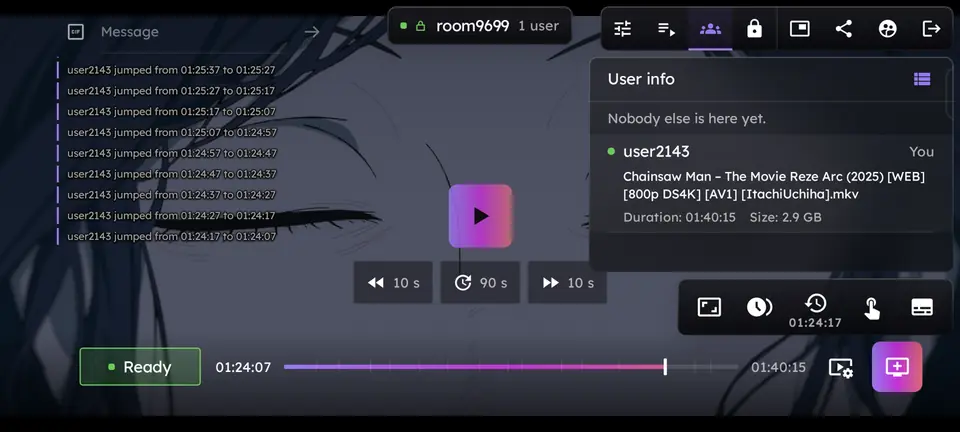Click the green connection indicator beside room9699
This screenshot has height=432, width=960.
pos(403,26)
